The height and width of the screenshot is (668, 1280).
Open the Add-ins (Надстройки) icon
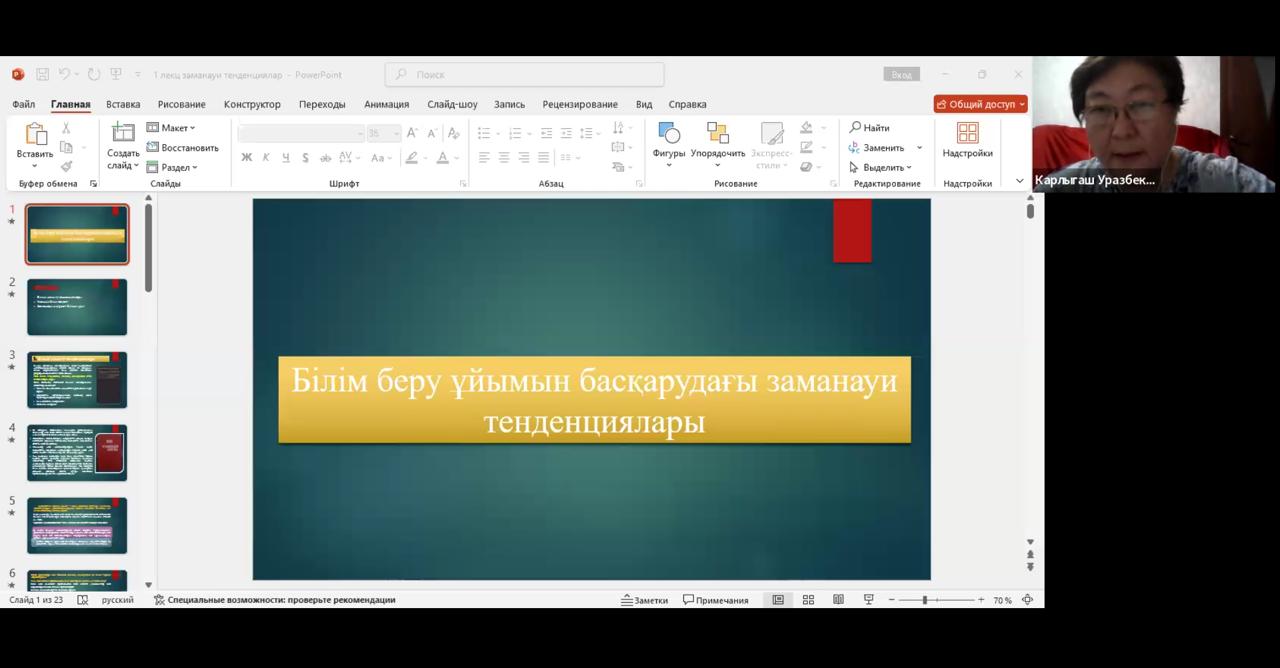(x=967, y=134)
